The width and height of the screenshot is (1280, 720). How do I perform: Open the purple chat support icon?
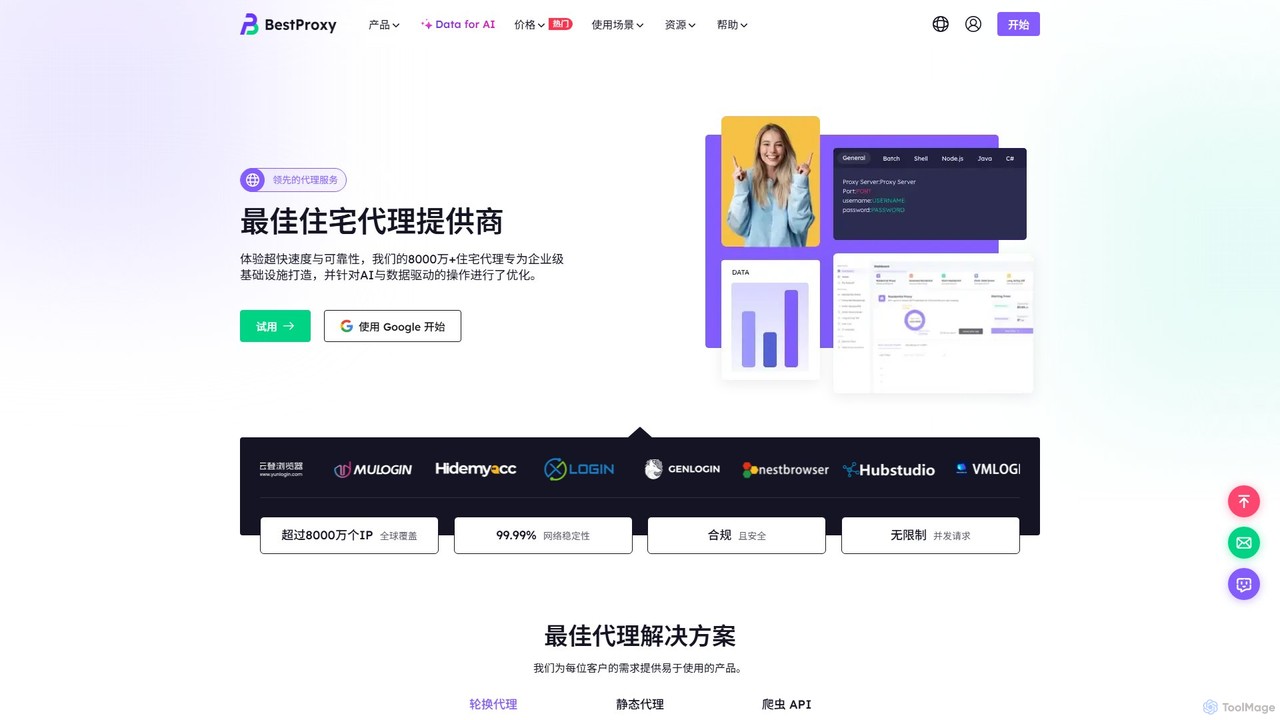click(1244, 584)
